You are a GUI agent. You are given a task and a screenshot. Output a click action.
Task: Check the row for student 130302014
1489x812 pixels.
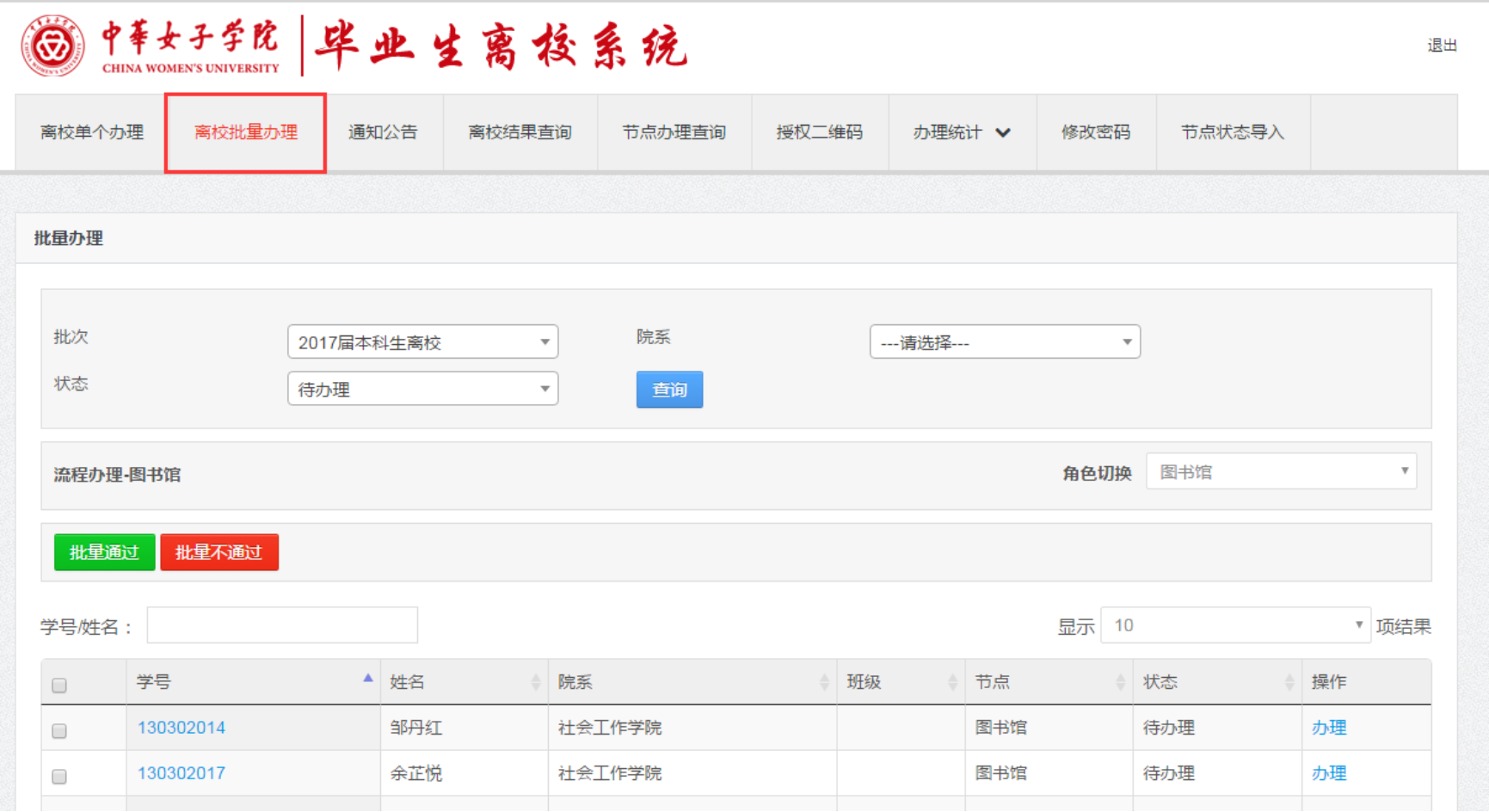59,731
